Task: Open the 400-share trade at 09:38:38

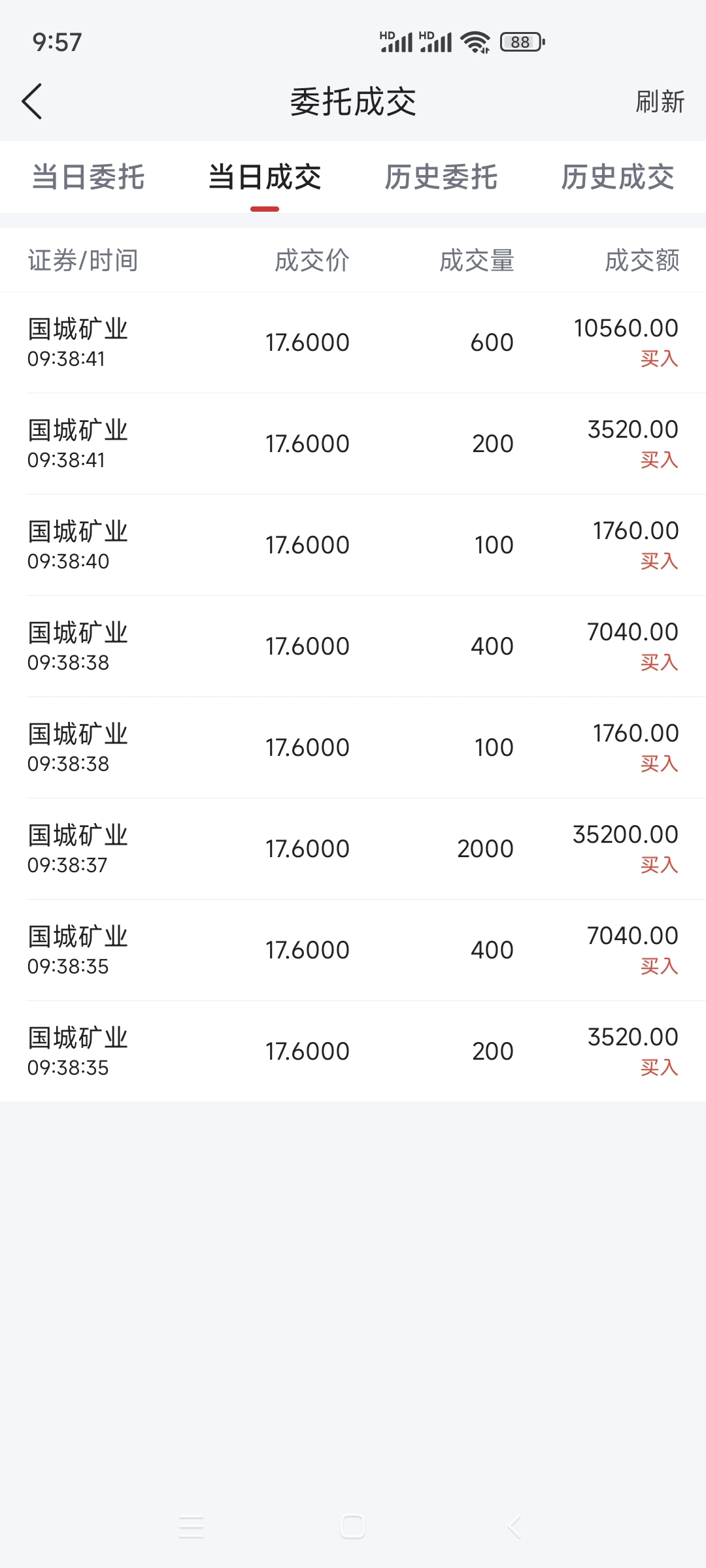Action: pyautogui.click(x=353, y=646)
